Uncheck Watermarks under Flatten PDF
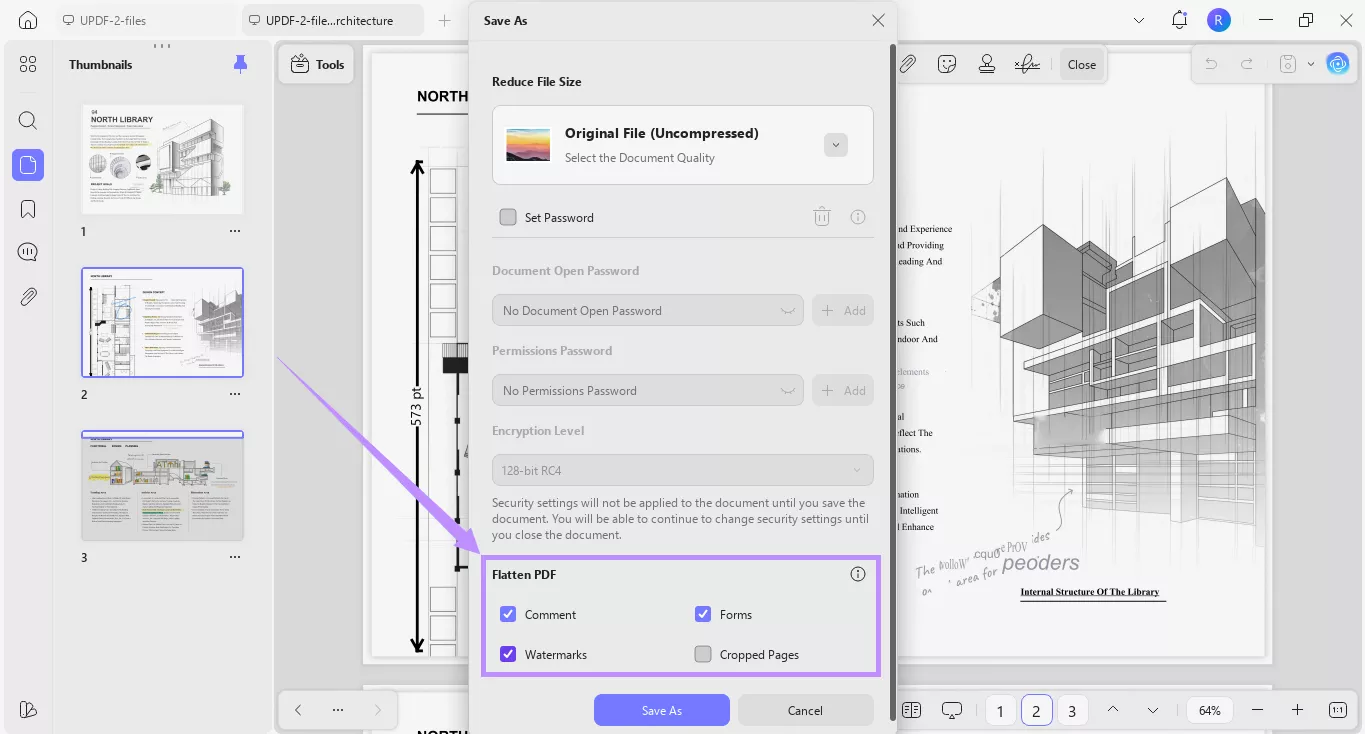This screenshot has width=1365, height=734. (509, 654)
